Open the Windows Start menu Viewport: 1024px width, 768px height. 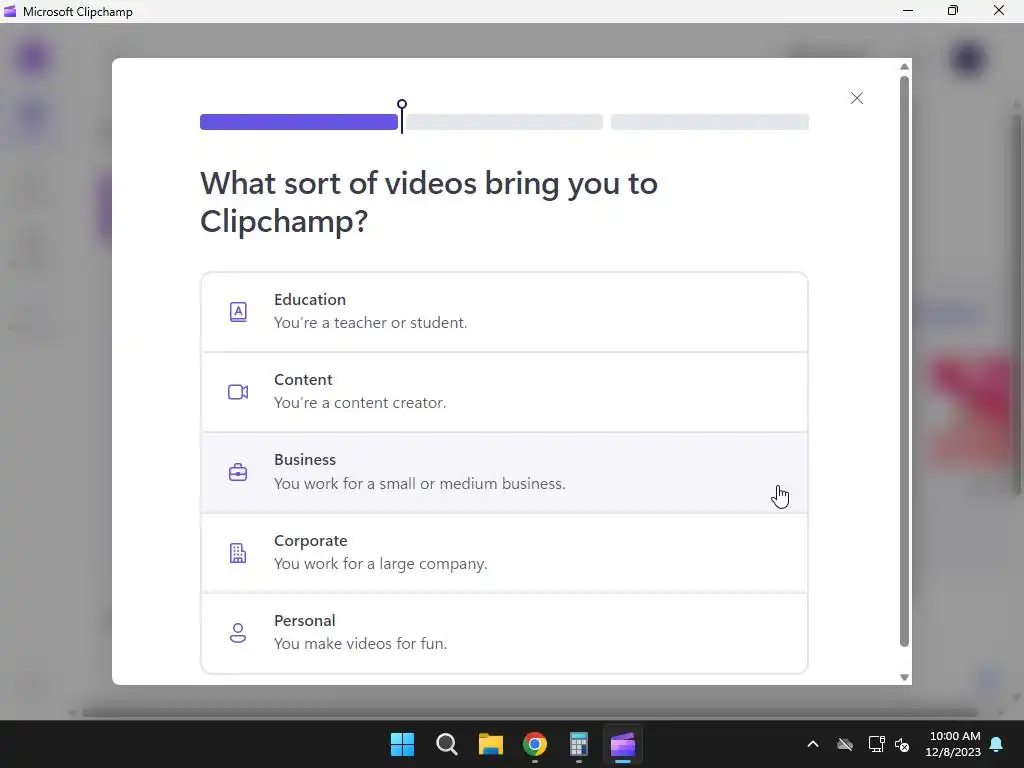(402, 744)
